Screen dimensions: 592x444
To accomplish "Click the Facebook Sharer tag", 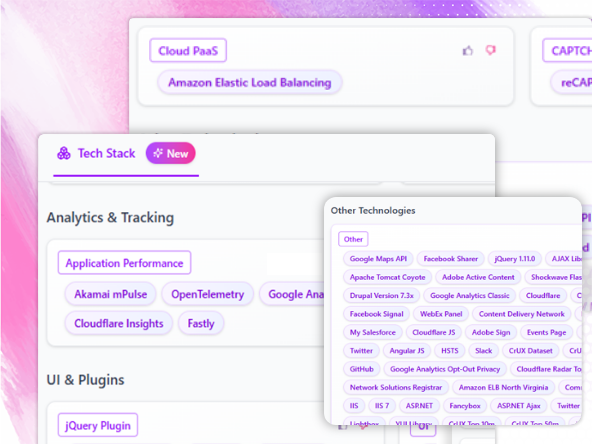I will tap(450, 259).
